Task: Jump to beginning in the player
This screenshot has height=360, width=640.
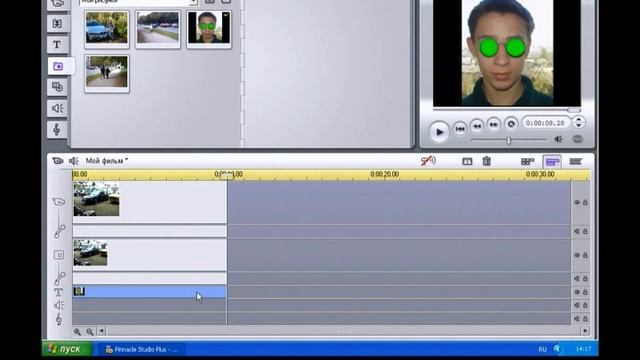Action: point(460,129)
